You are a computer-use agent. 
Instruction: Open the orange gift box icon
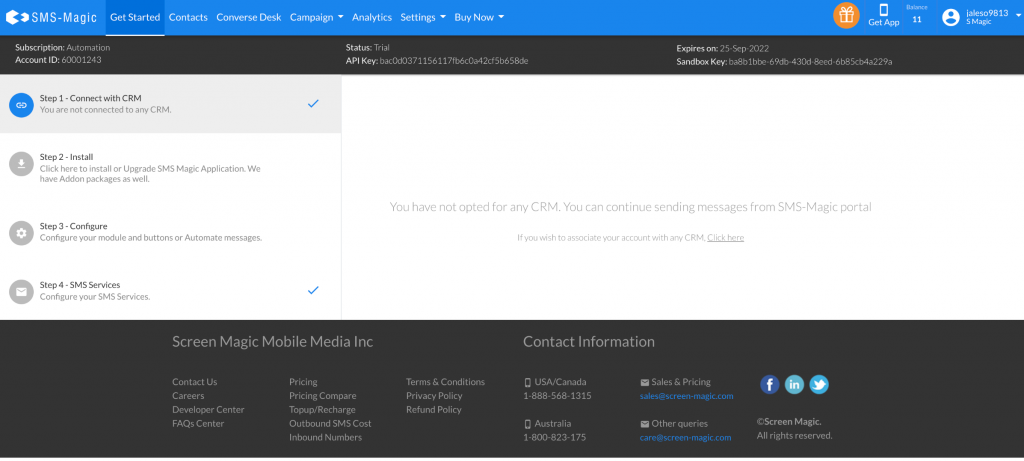846,16
